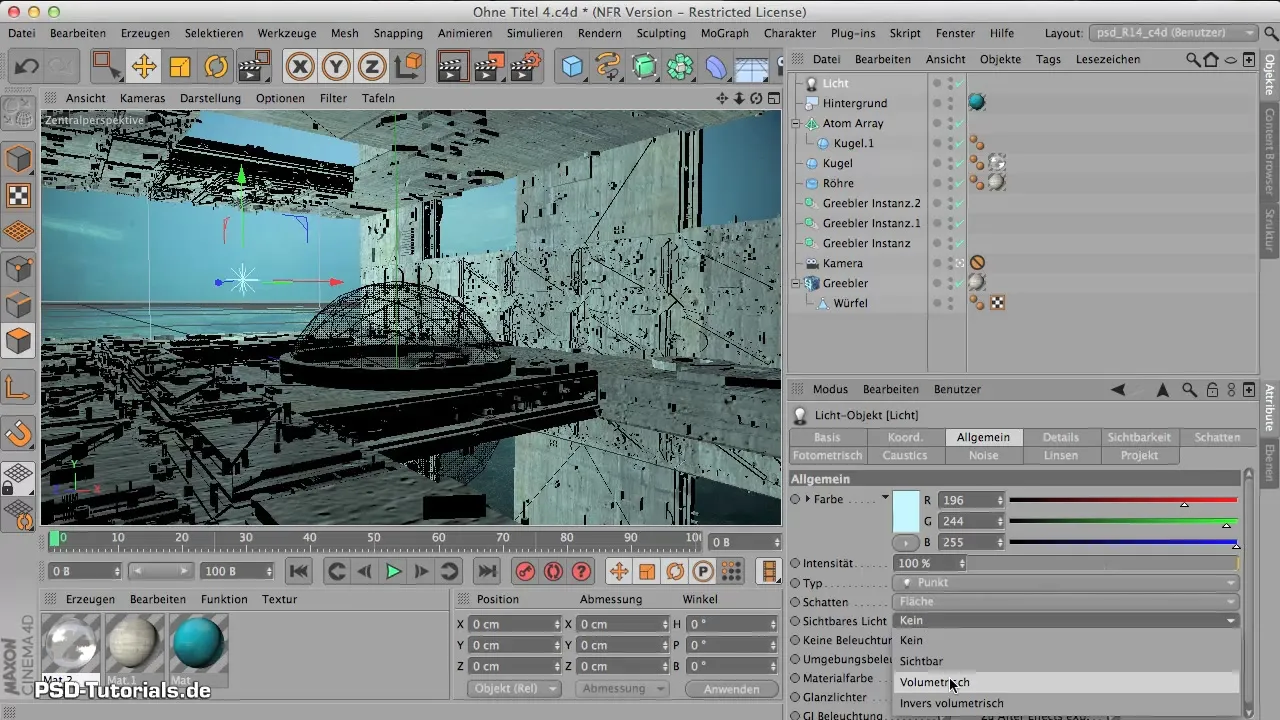
Task: Lock the Attribute Manager with lock icon
Action: 1212,389
